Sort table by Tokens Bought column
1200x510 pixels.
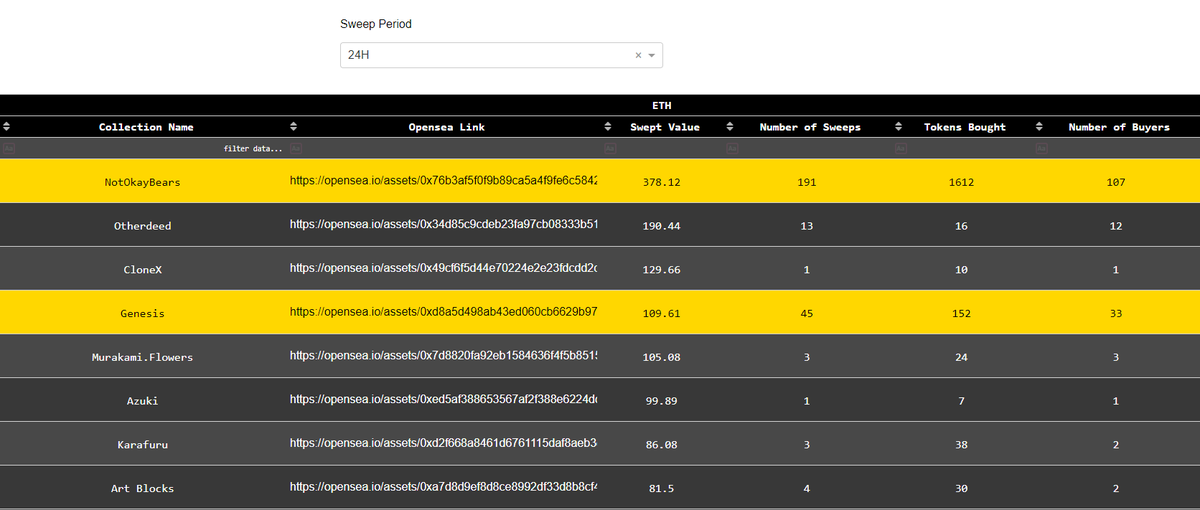(x=898, y=127)
